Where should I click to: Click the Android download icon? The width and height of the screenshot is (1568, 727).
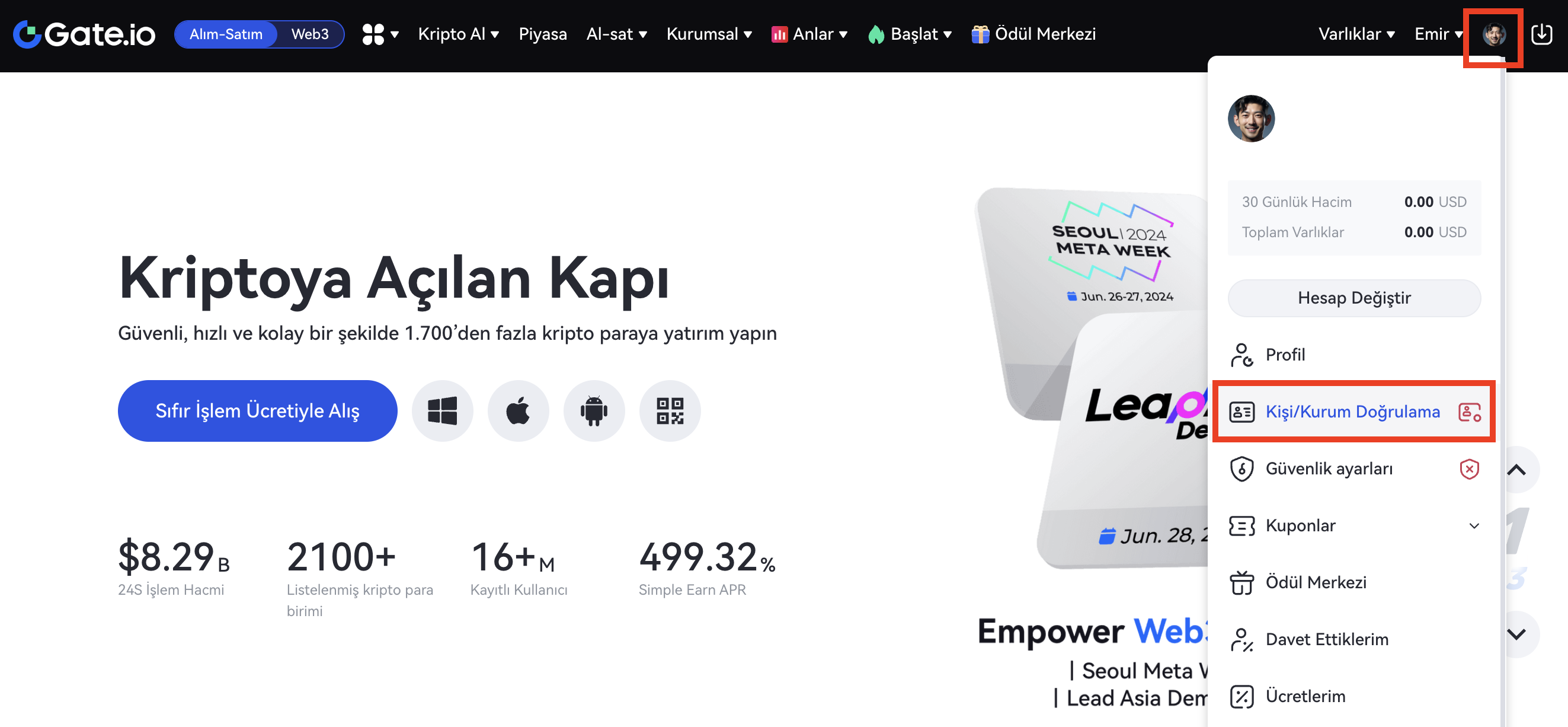click(x=594, y=411)
